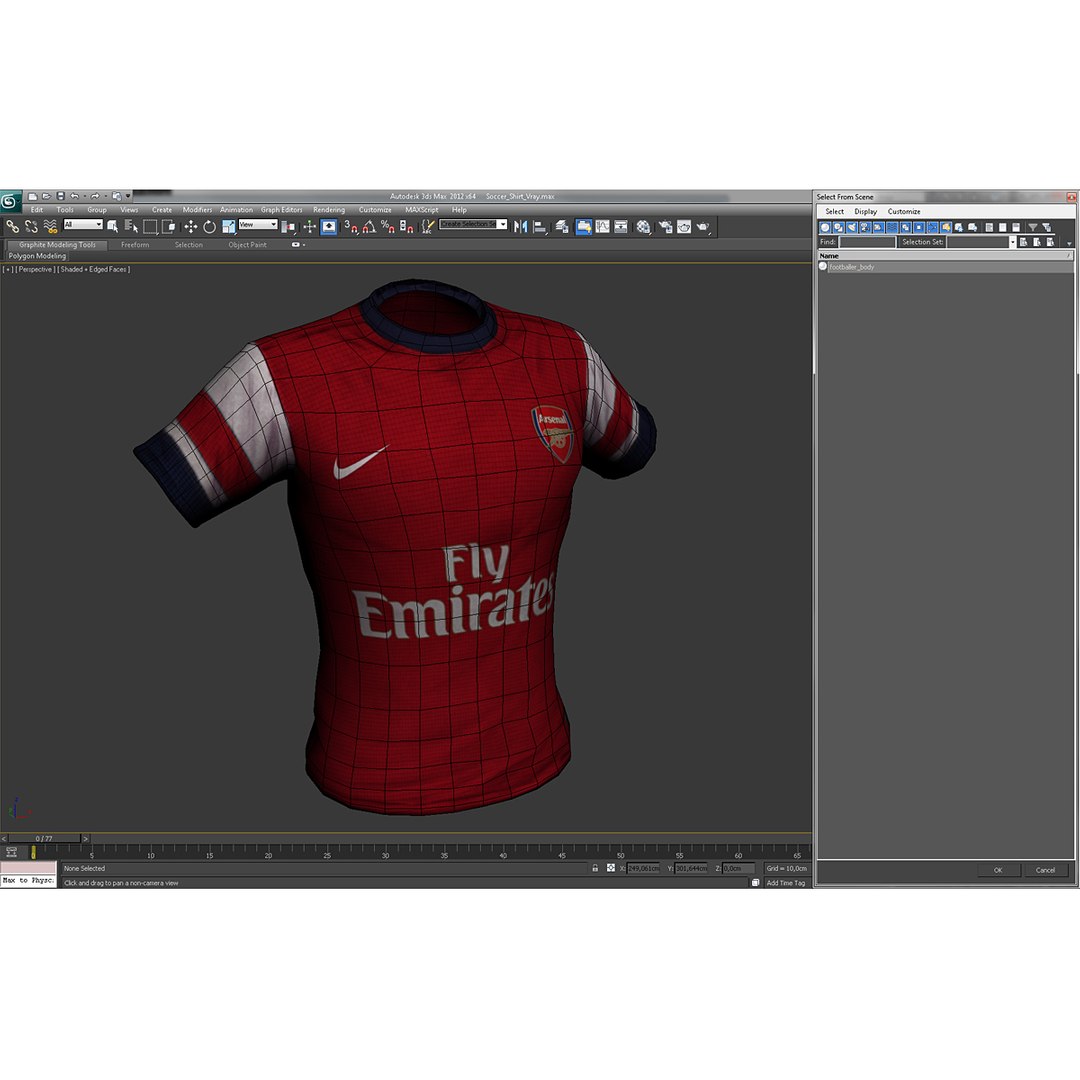Click the Render Production teapot icon
This screenshot has width=1080, height=1080.
[703, 226]
